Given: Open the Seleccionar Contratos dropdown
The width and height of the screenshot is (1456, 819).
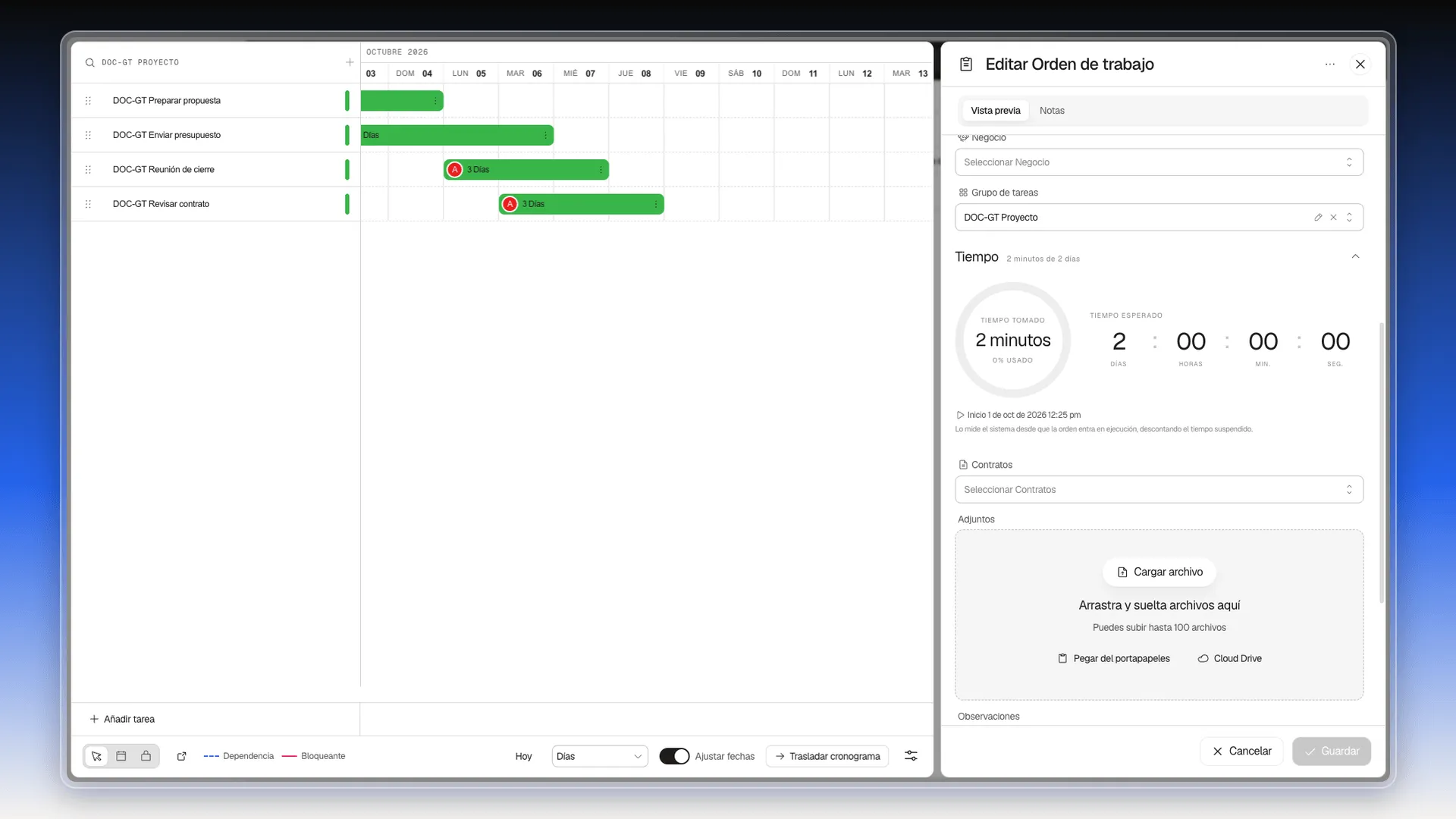Looking at the screenshot, I should 1159,490.
